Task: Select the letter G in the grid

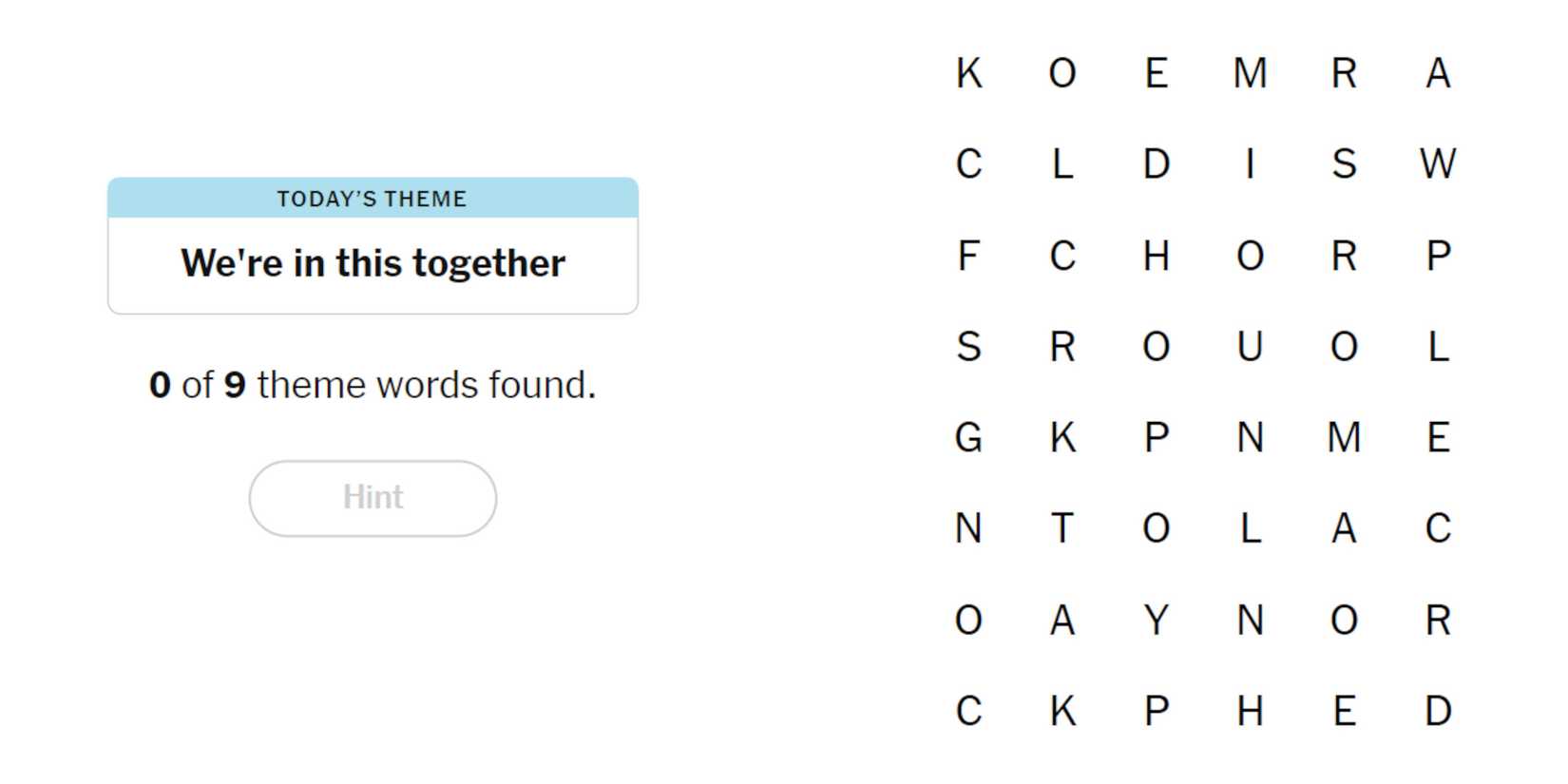Action: [x=967, y=438]
